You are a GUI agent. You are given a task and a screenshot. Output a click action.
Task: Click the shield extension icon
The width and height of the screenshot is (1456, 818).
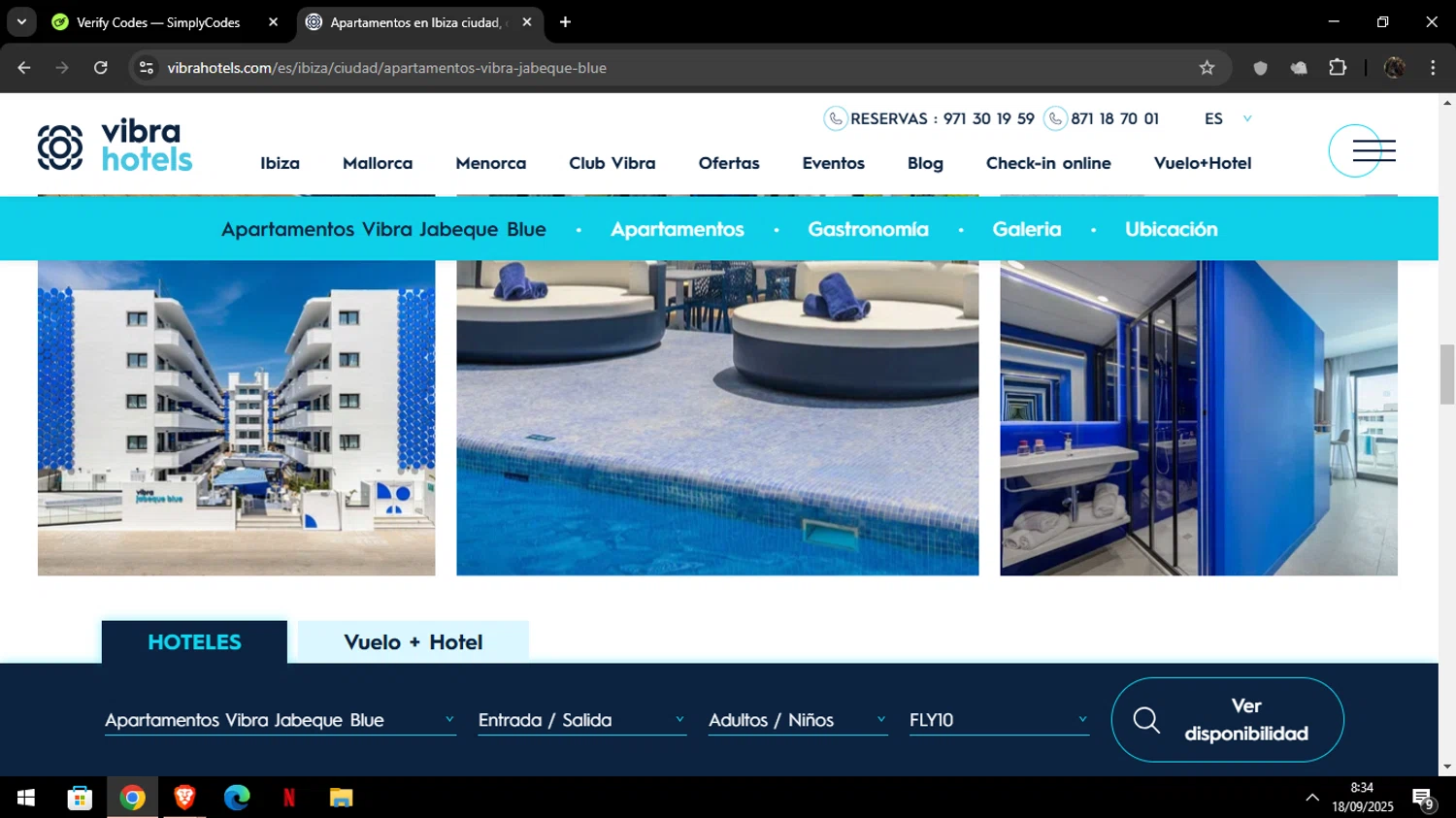point(1260,68)
